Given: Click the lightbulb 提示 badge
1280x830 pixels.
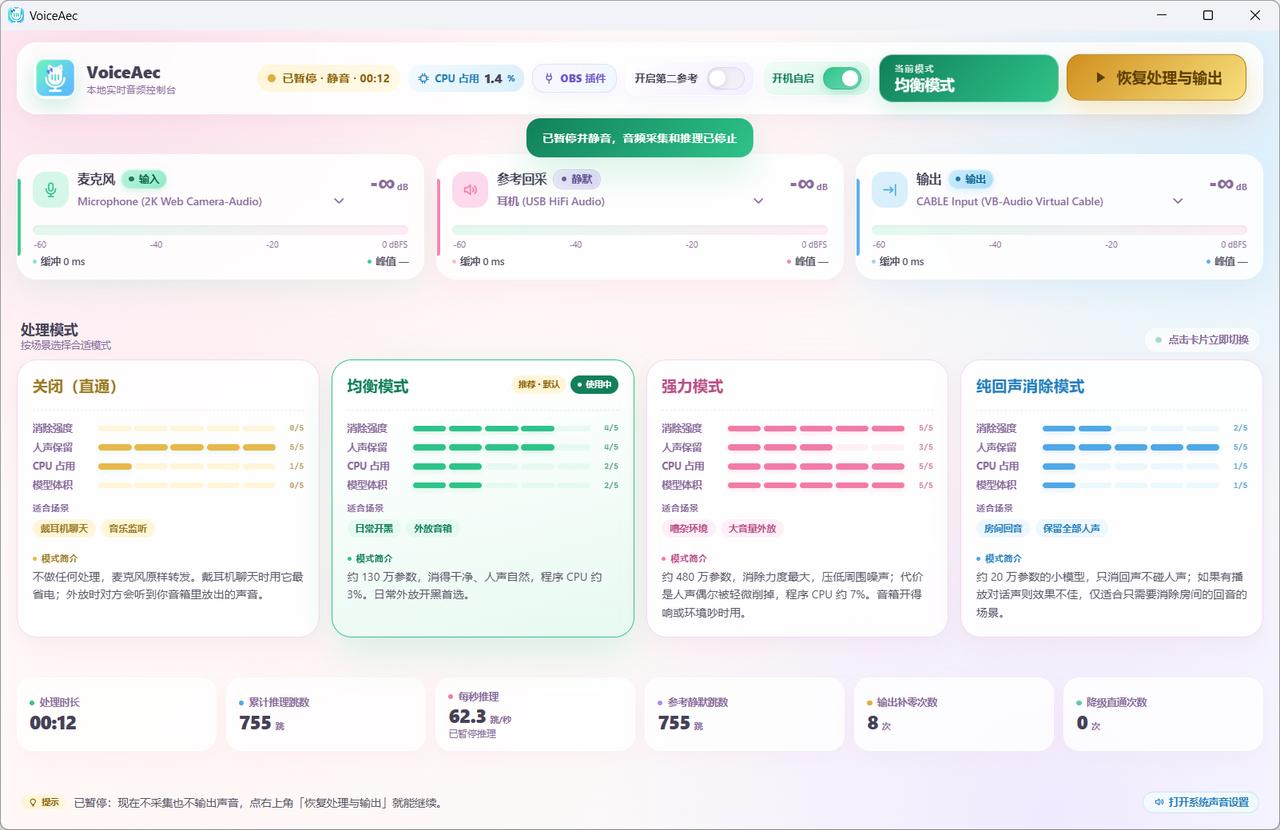Looking at the screenshot, I should [x=44, y=802].
